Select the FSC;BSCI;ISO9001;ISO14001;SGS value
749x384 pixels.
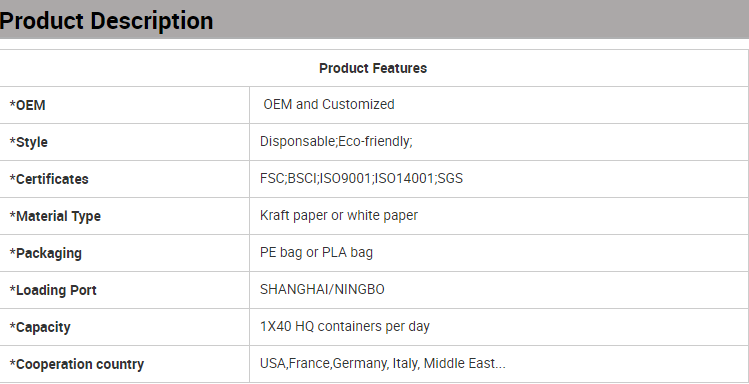coord(361,179)
